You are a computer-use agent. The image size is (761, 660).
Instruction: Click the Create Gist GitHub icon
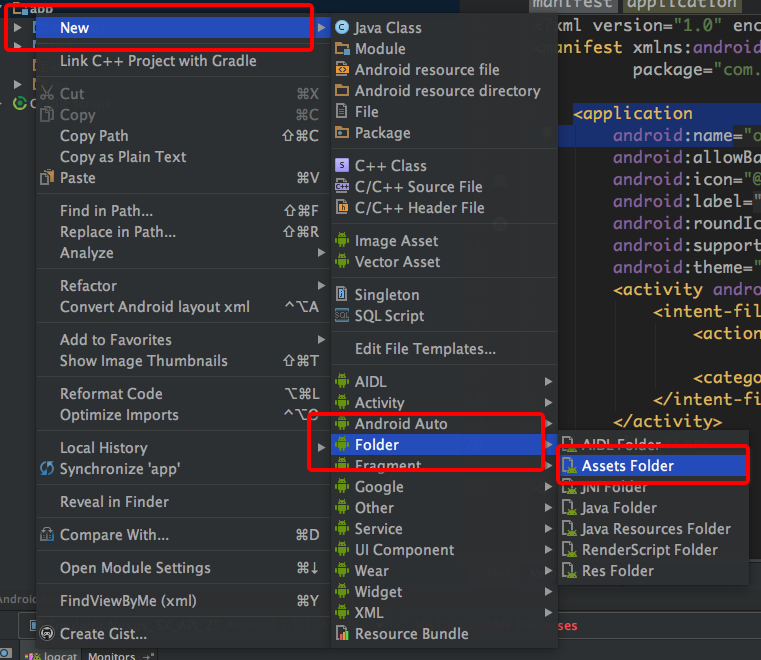click(47, 633)
